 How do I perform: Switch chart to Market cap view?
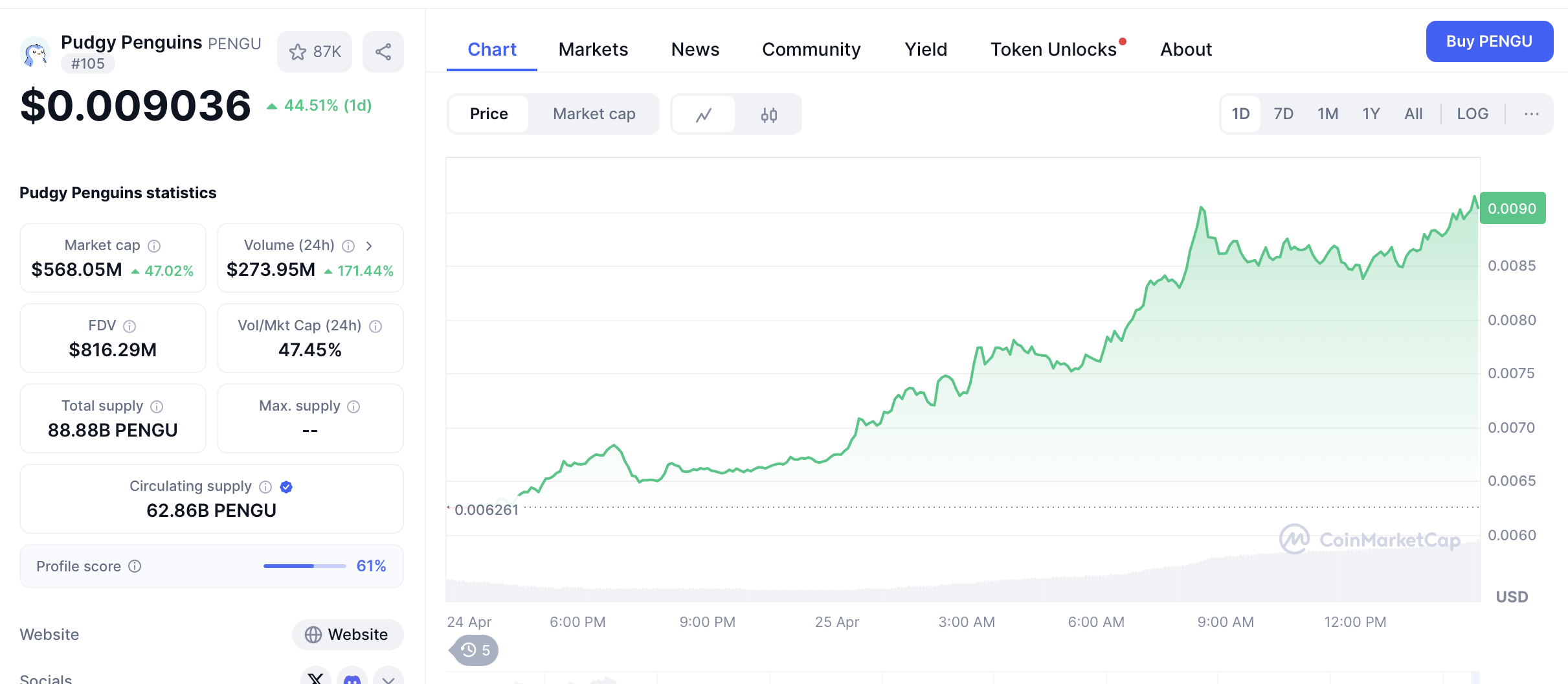[x=594, y=114]
